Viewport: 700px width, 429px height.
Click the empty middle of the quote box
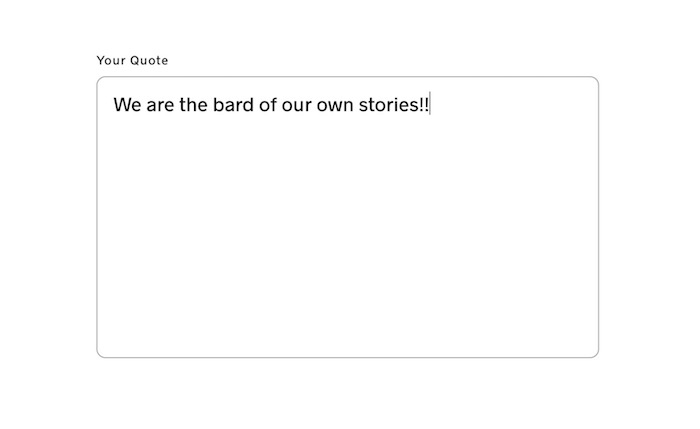point(347,223)
